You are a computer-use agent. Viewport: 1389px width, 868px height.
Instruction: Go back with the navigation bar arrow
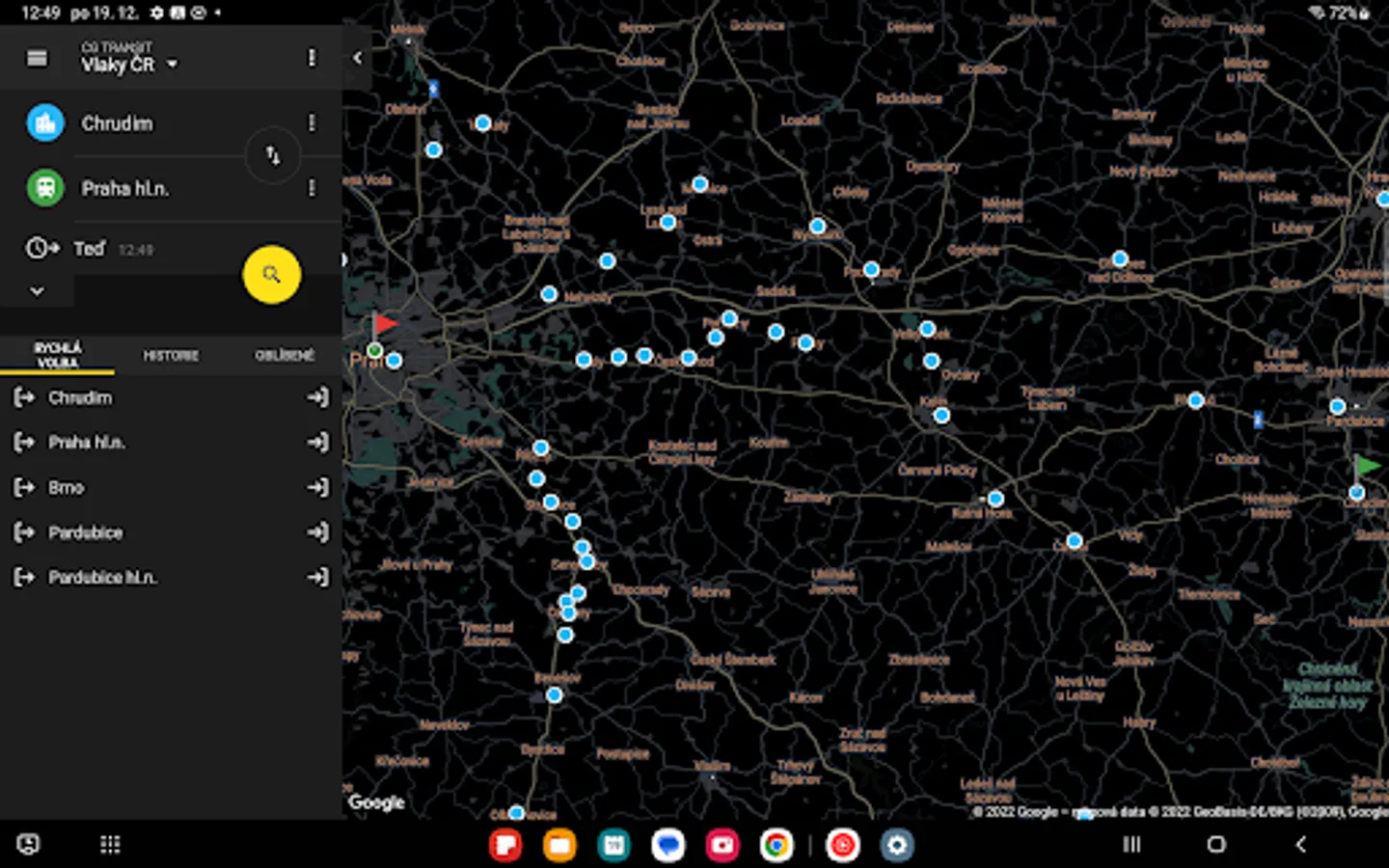click(1300, 845)
